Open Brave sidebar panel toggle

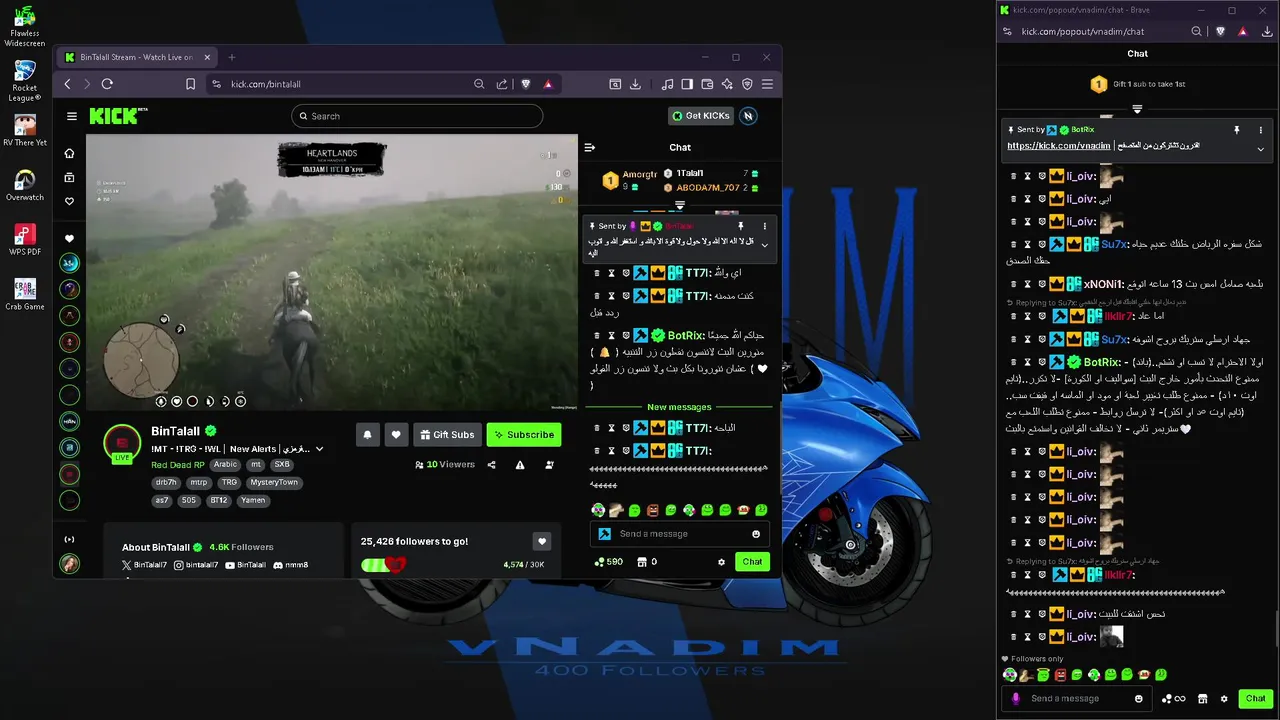click(689, 84)
